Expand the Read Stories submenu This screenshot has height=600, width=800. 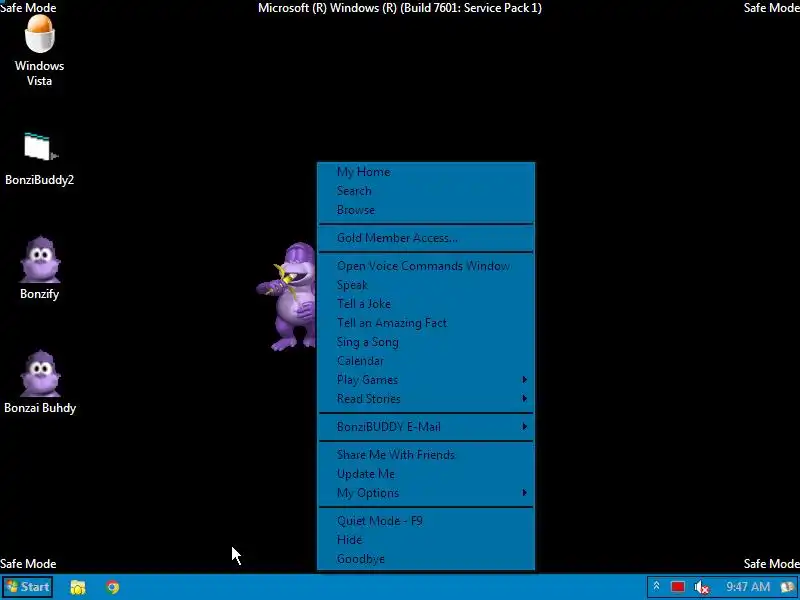pos(426,399)
